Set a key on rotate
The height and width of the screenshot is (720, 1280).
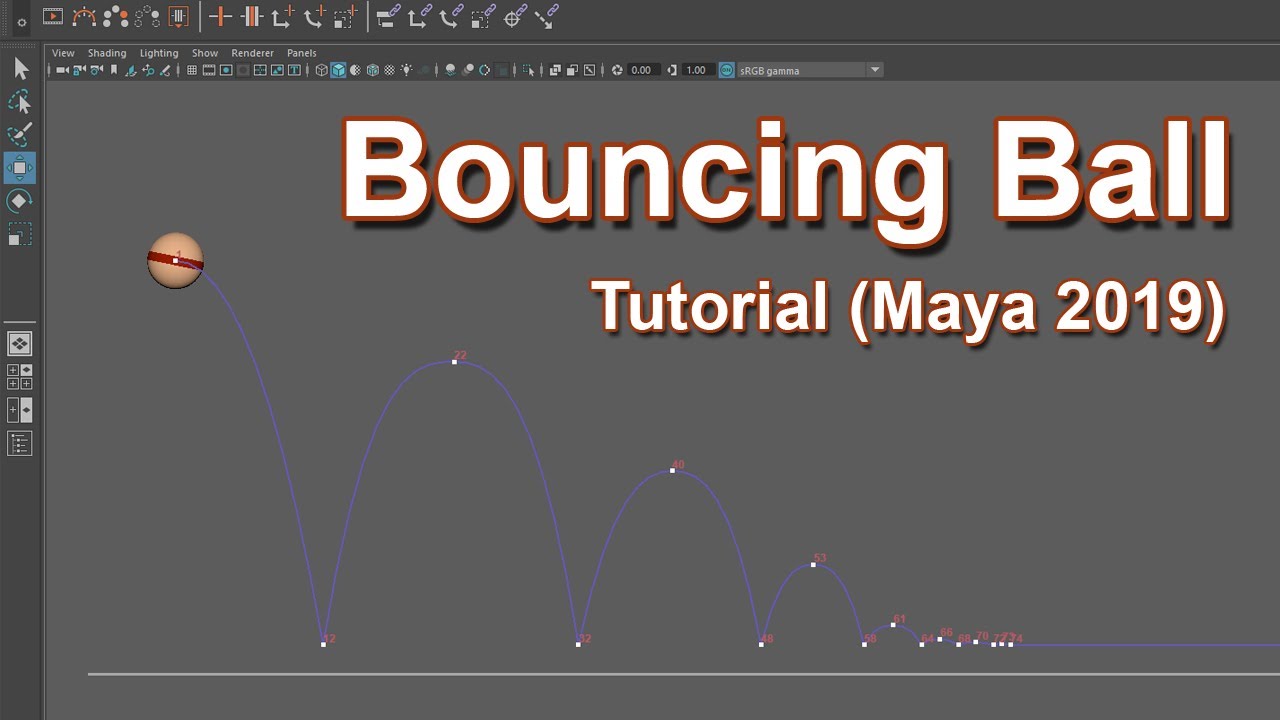pyautogui.click(x=314, y=16)
